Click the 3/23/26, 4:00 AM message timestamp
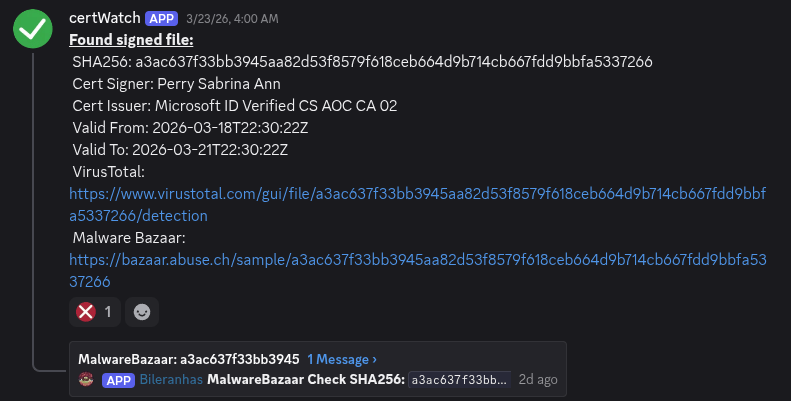This screenshot has height=401, width=791. (232, 19)
